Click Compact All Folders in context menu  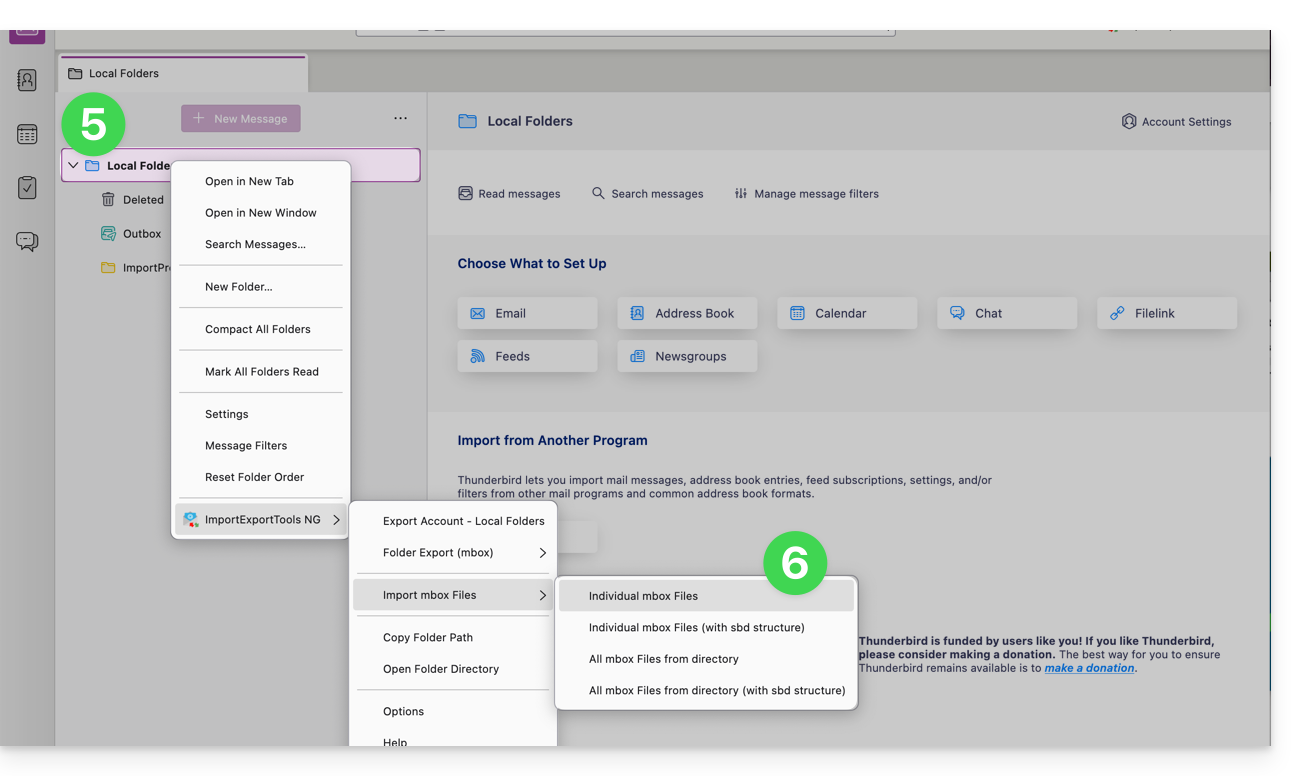(x=257, y=329)
